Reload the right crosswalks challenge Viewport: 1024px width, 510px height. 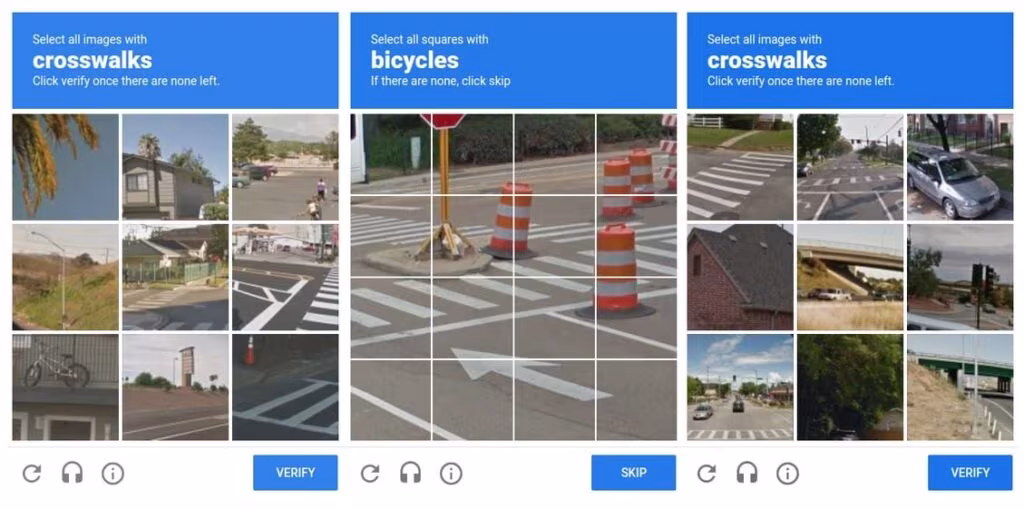(x=707, y=473)
